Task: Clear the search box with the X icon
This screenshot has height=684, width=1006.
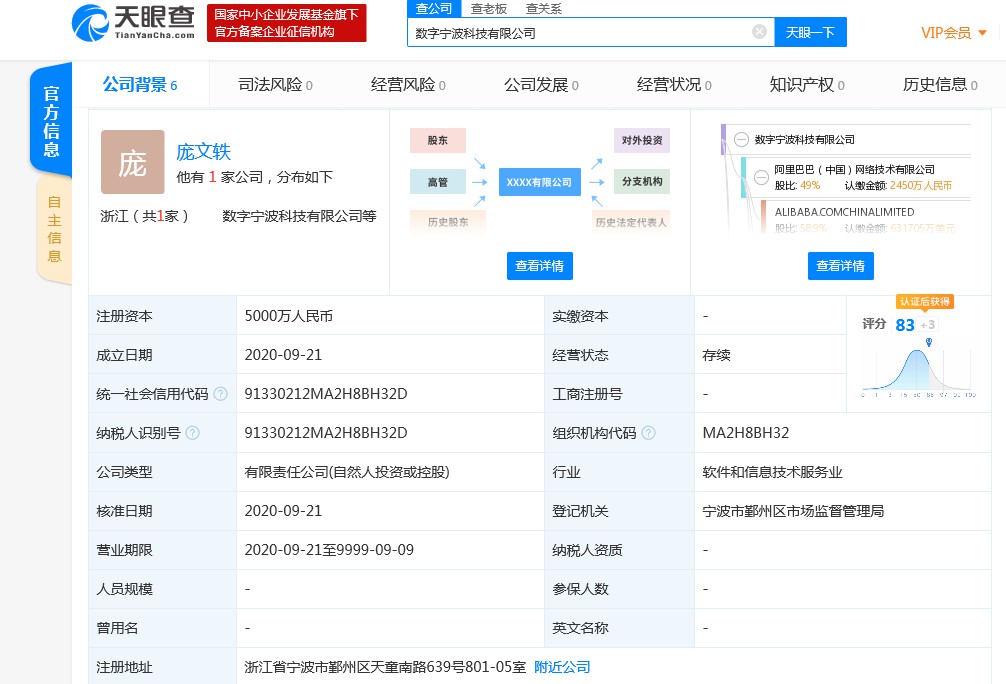Action: tap(759, 32)
